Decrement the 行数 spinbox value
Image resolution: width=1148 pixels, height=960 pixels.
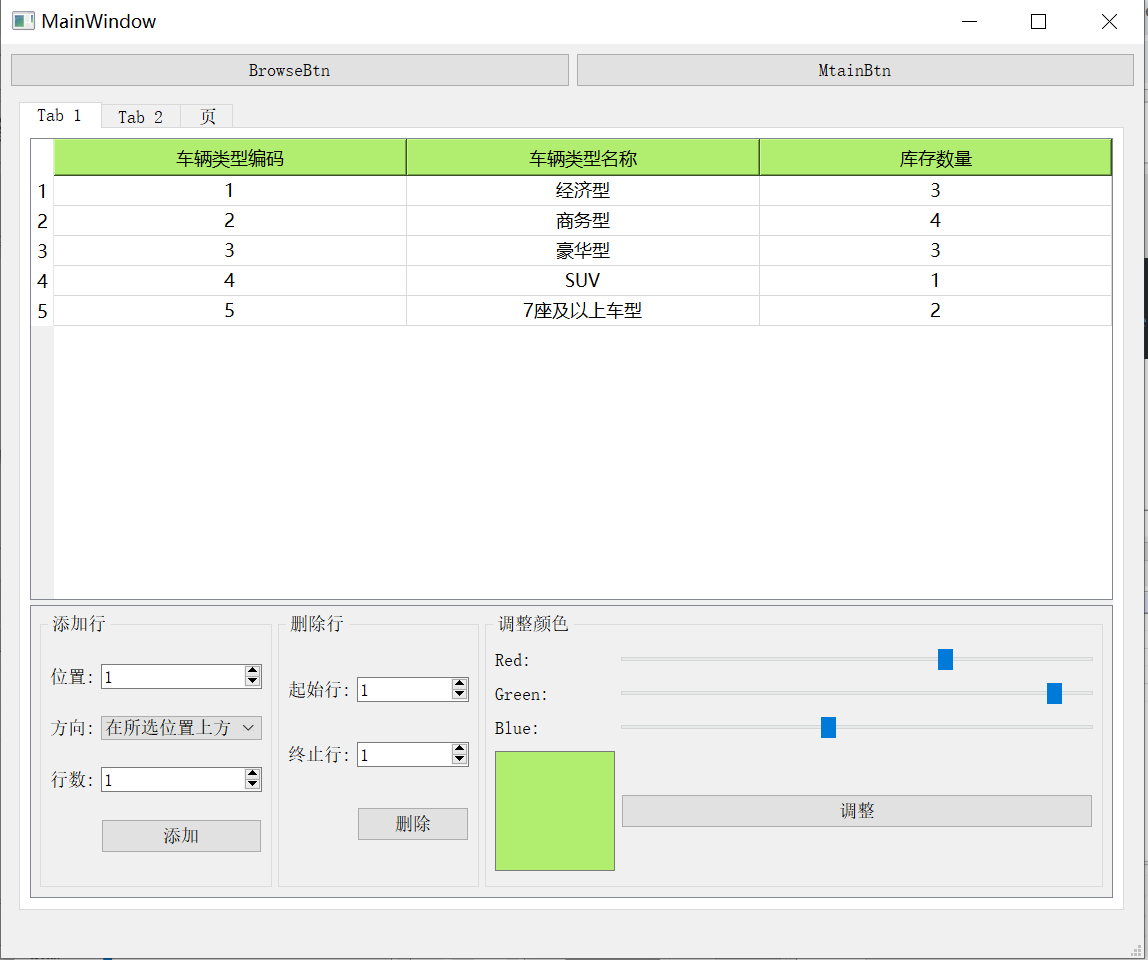[x=255, y=785]
